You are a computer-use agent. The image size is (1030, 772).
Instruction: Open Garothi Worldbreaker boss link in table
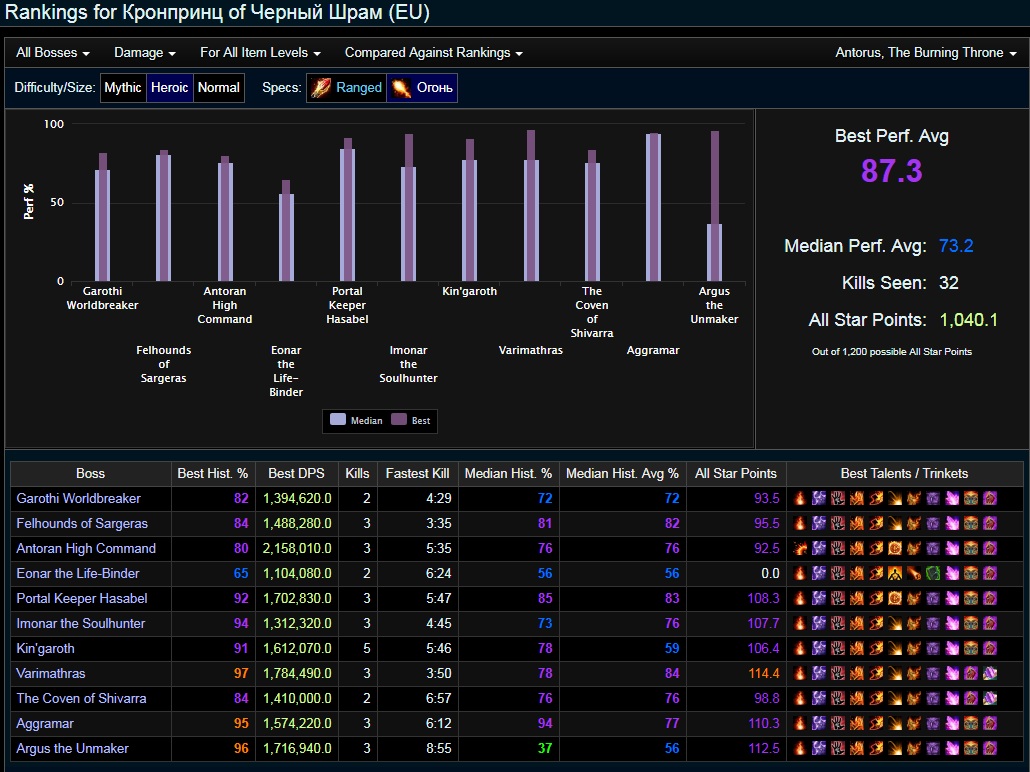[78, 499]
